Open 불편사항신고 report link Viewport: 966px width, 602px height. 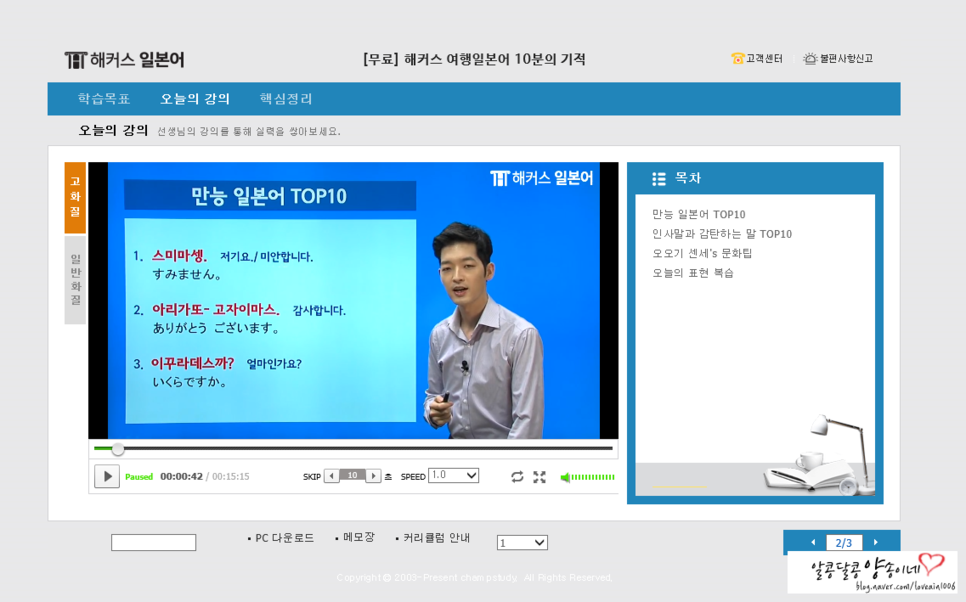tap(846, 59)
